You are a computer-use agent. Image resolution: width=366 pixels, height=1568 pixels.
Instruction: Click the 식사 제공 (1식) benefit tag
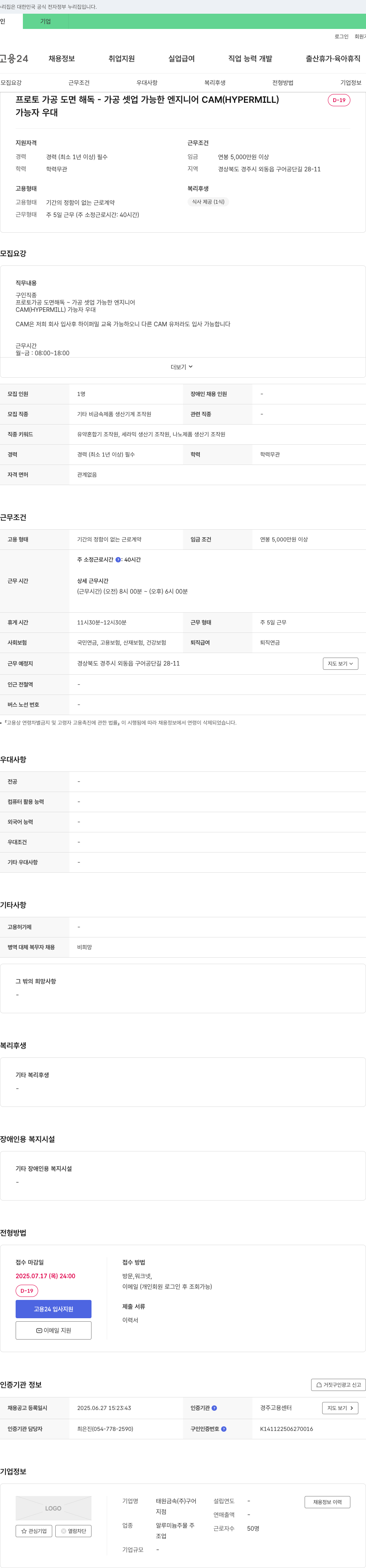[208, 201]
